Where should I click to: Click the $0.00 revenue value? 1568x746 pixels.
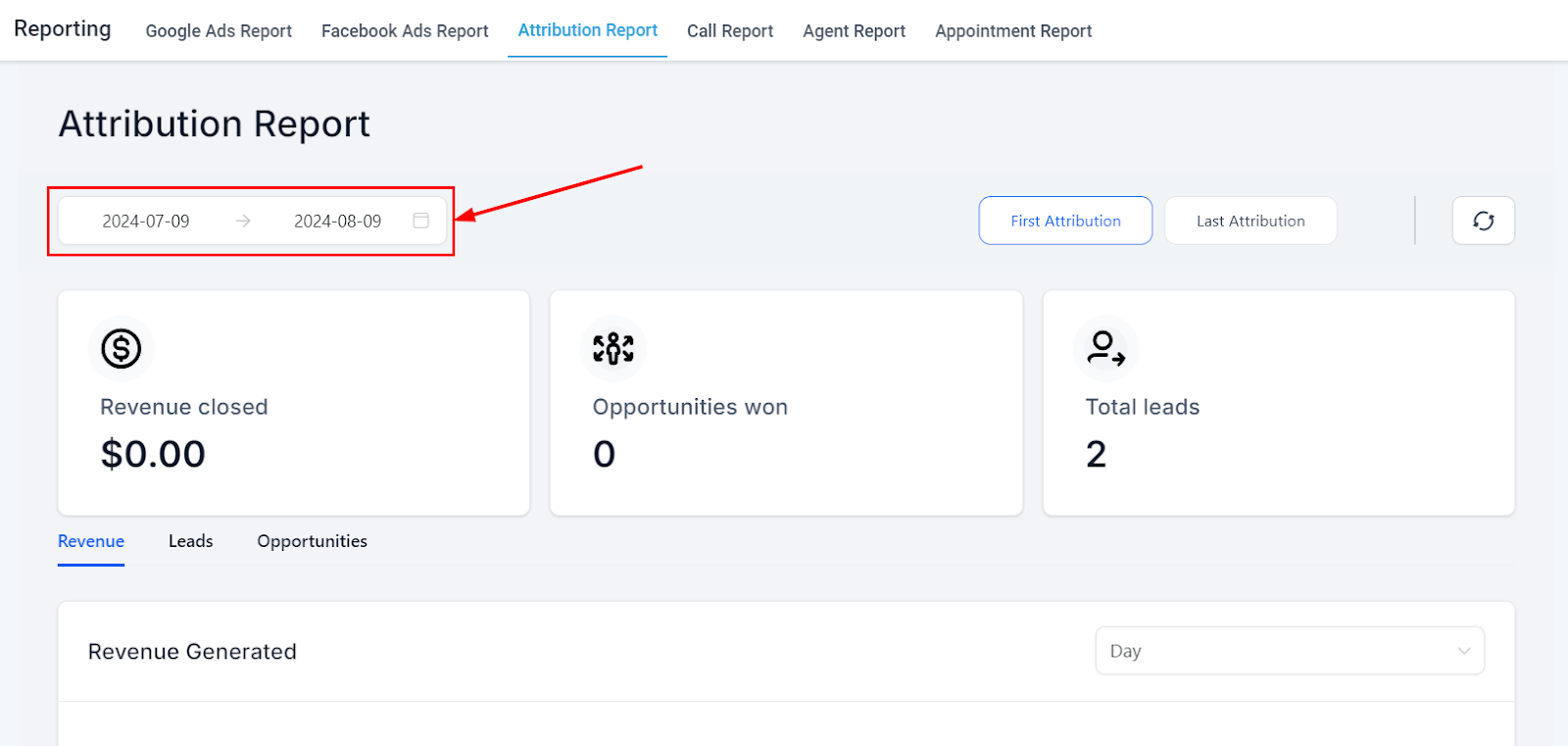153,454
